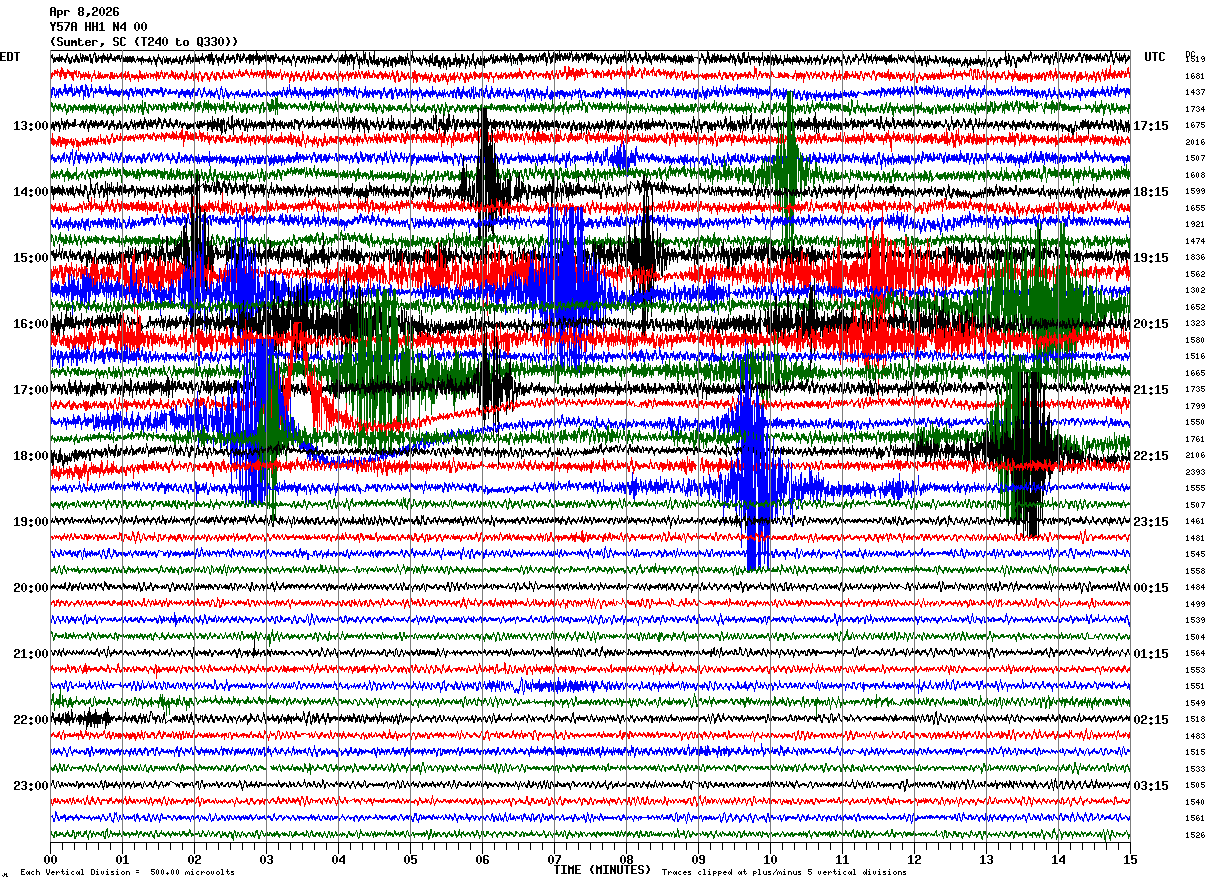The image size is (1210, 886).
Task: Click the '03' minute axis tick label
Action: (266, 859)
